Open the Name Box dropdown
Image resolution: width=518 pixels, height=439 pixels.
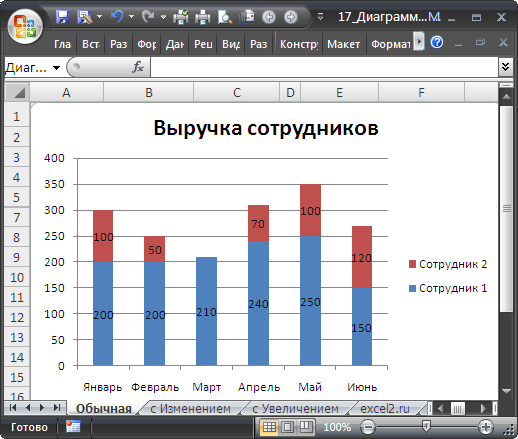pos(57,68)
